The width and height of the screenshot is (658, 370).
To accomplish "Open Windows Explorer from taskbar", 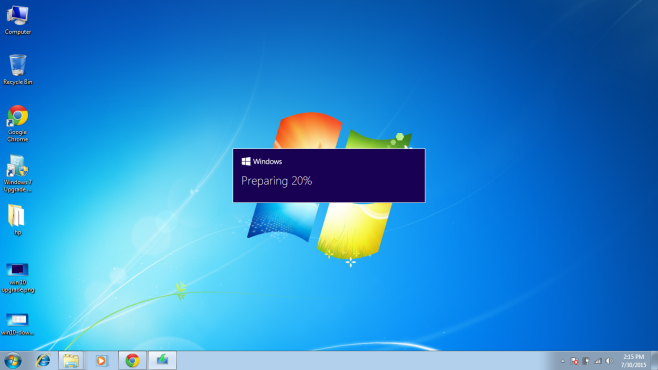I will click(x=71, y=360).
